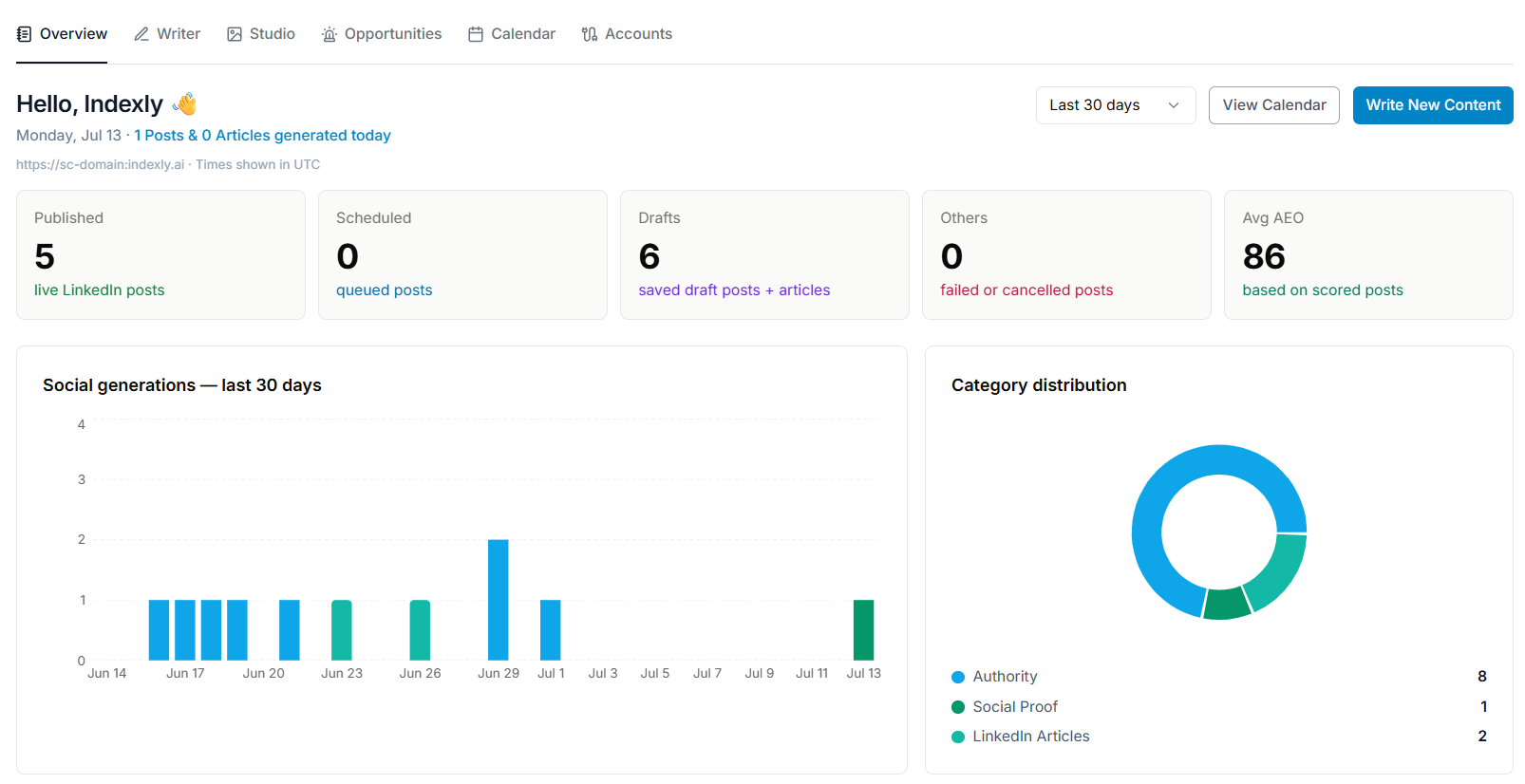Screen dimensions: 1525x784
Task: Open the Opportunities tab
Action: click(x=382, y=34)
